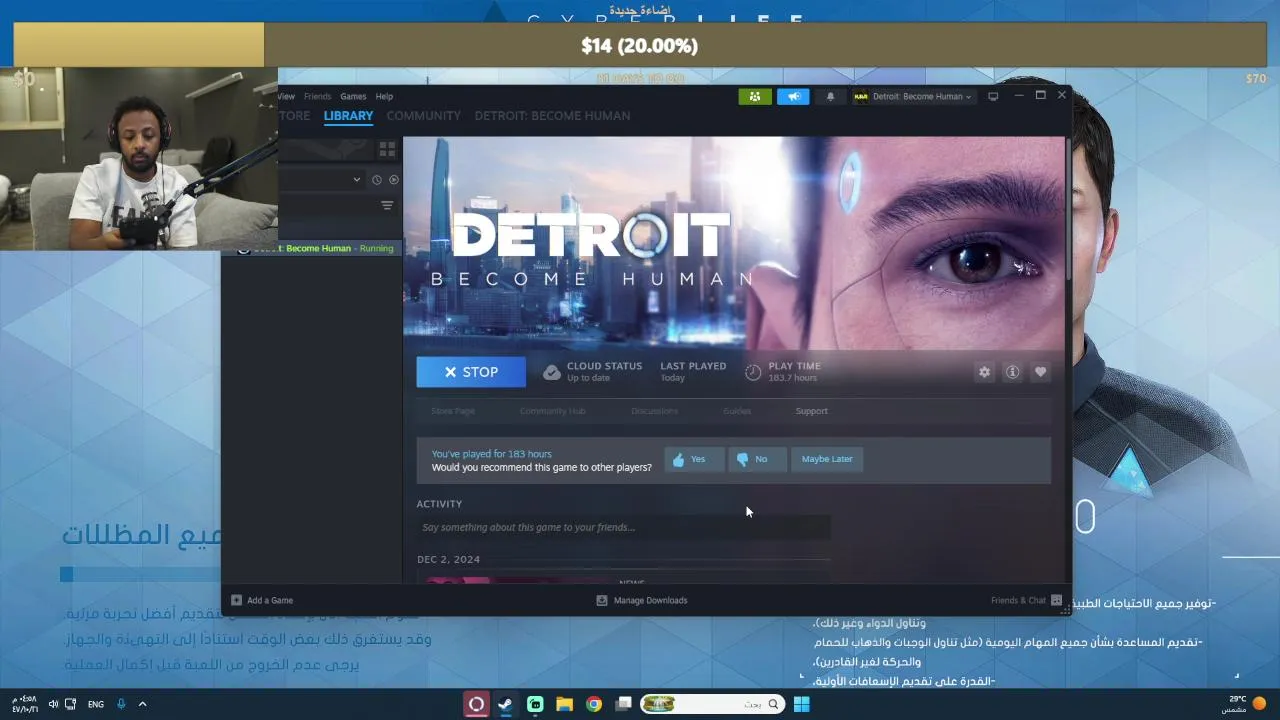1280x720 pixels.
Task: Dismiss review prompt with Maybe Later
Action: (x=827, y=459)
